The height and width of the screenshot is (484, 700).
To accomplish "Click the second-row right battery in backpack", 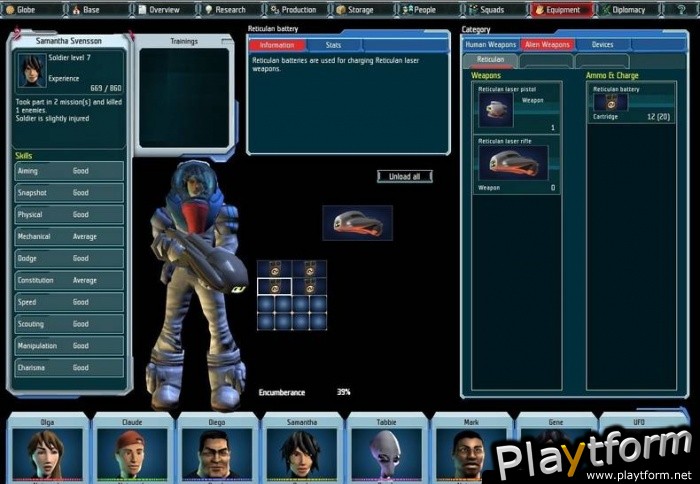I will coord(309,287).
